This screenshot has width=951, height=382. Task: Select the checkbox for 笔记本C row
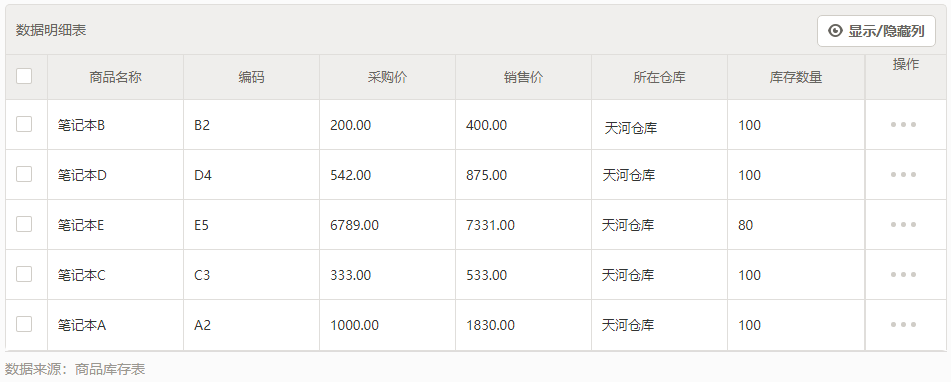pos(24,274)
